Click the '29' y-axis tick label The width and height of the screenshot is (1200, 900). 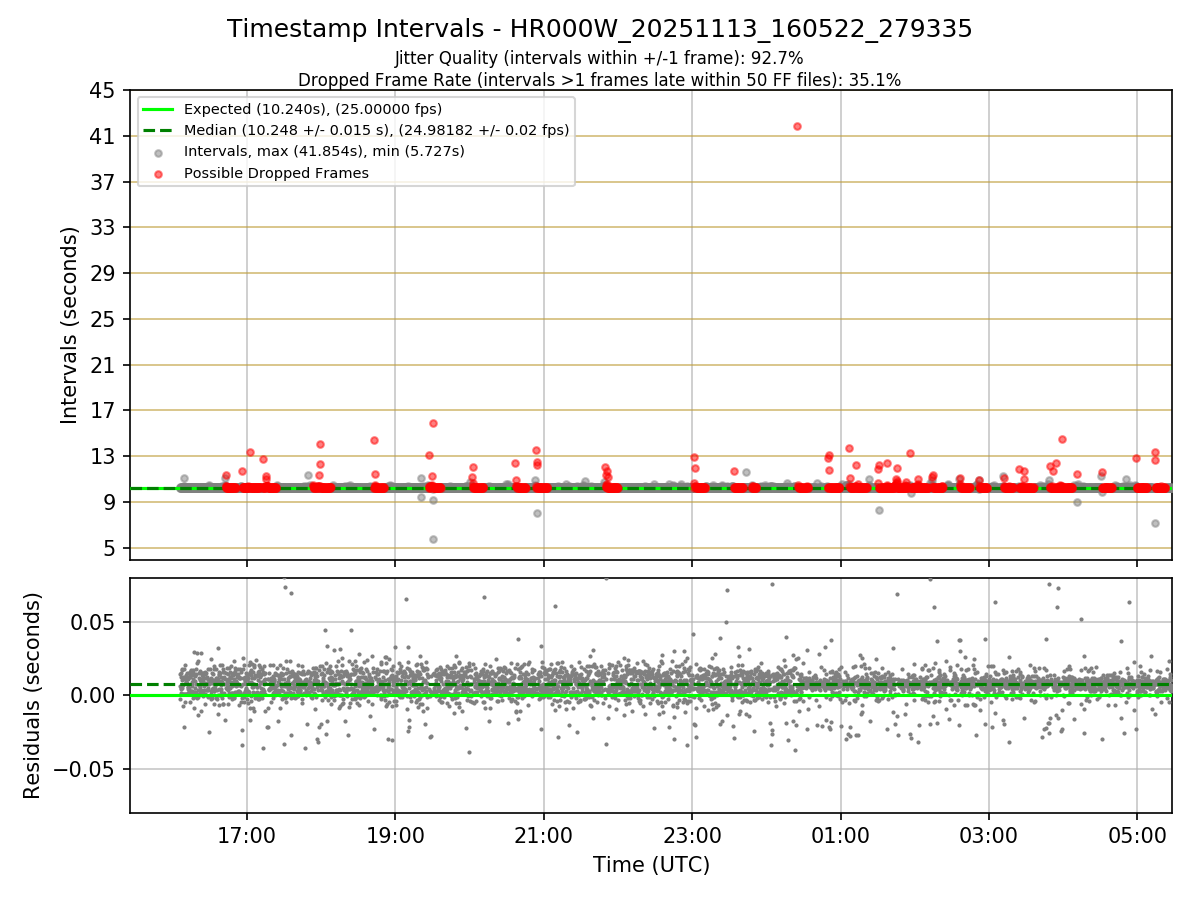pos(103,273)
